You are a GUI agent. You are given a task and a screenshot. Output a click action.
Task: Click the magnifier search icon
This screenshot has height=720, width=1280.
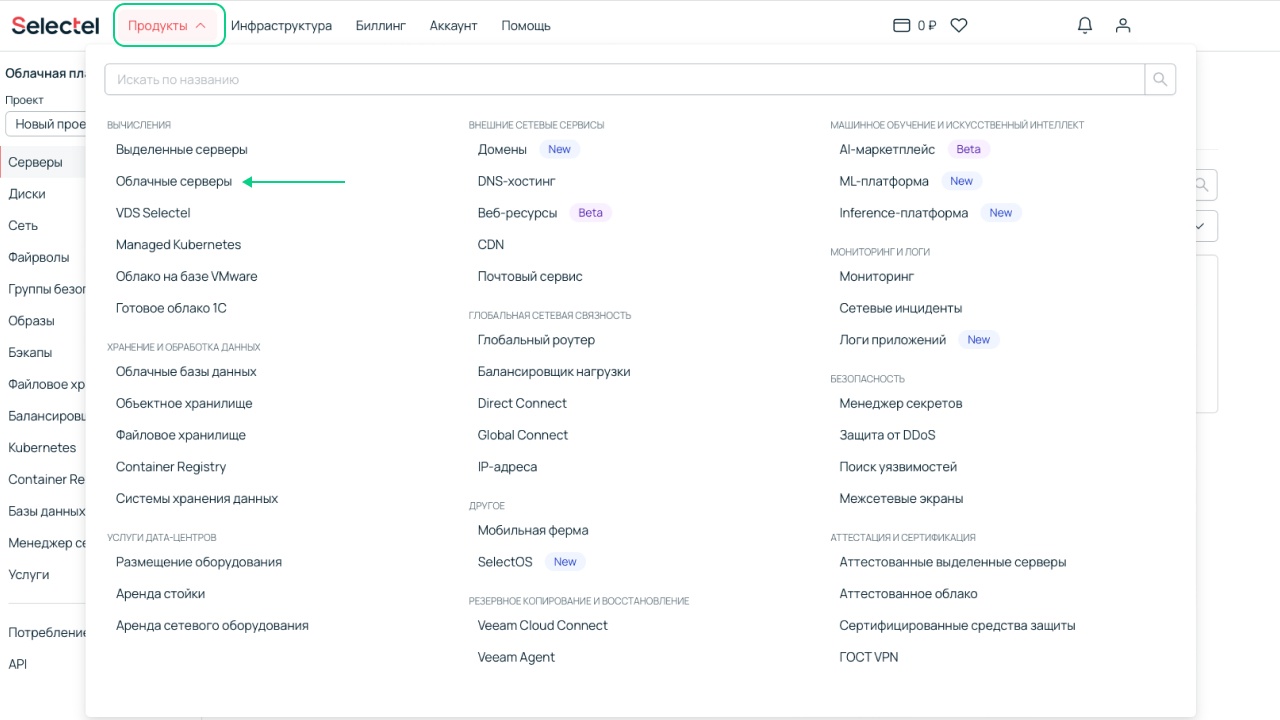click(1160, 79)
